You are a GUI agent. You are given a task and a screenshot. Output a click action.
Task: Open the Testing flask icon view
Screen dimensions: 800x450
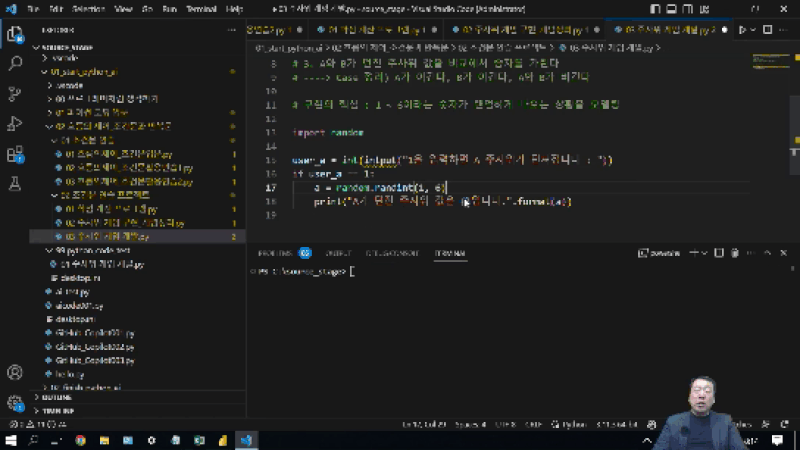(15, 184)
